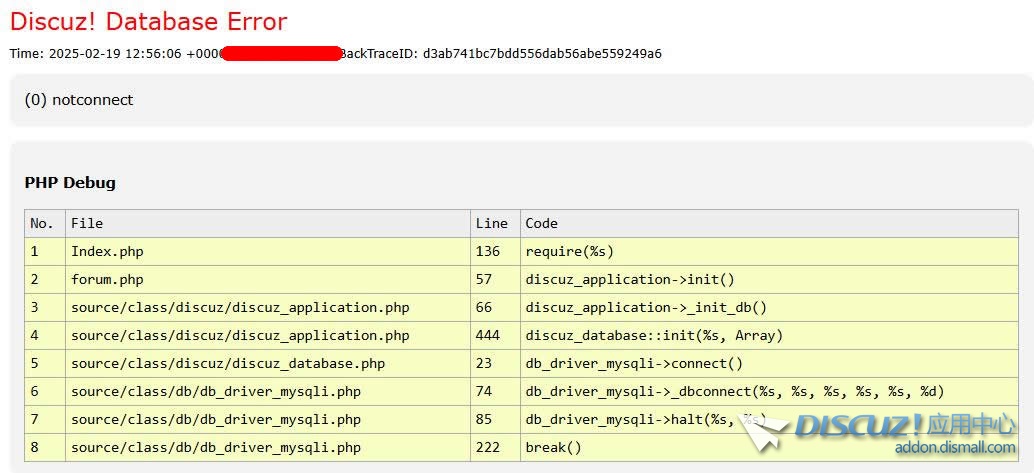1034x473 pixels.
Task: Open the addon.dismall.com watermark link
Action: coord(955,448)
